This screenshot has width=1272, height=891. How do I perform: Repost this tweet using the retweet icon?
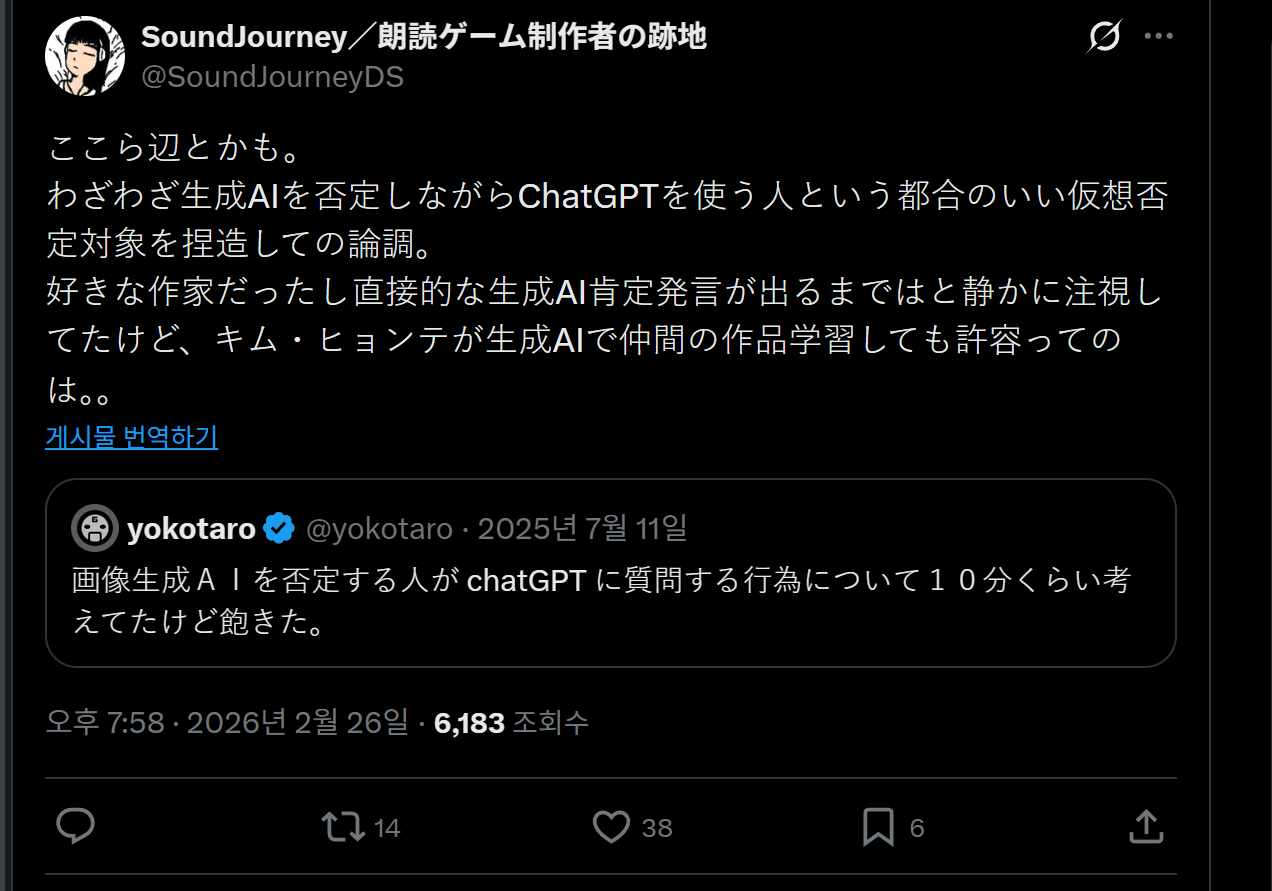[x=342, y=827]
